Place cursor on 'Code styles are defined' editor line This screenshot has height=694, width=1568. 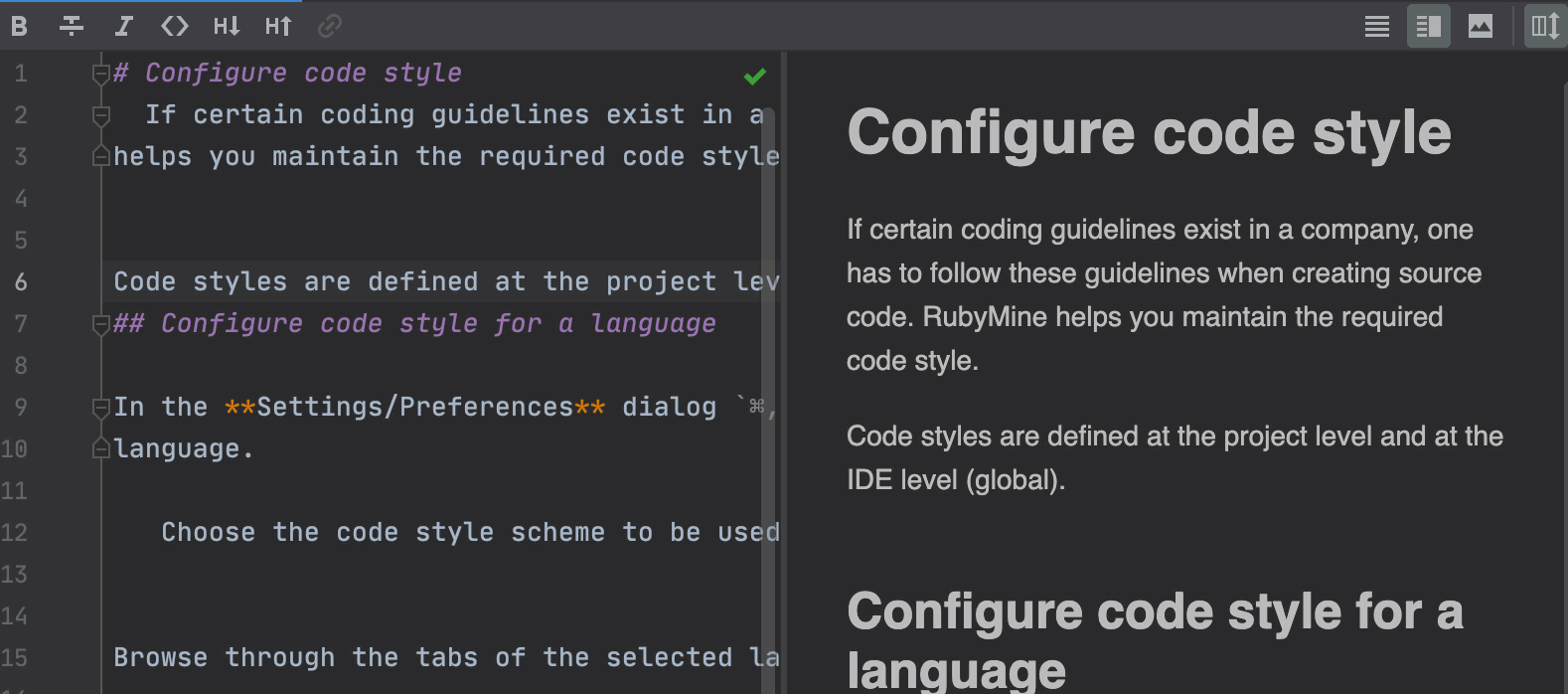447,282
